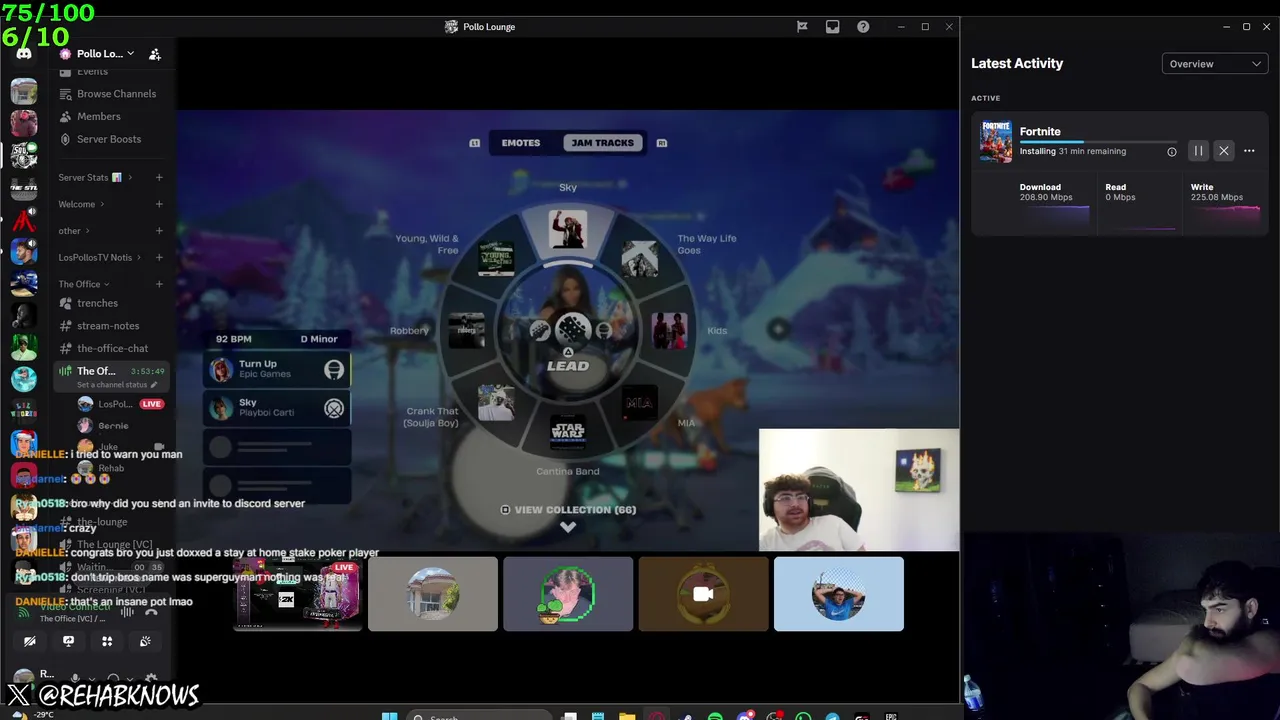
Task: Click the flag icon in Discord title bar
Action: point(802,27)
